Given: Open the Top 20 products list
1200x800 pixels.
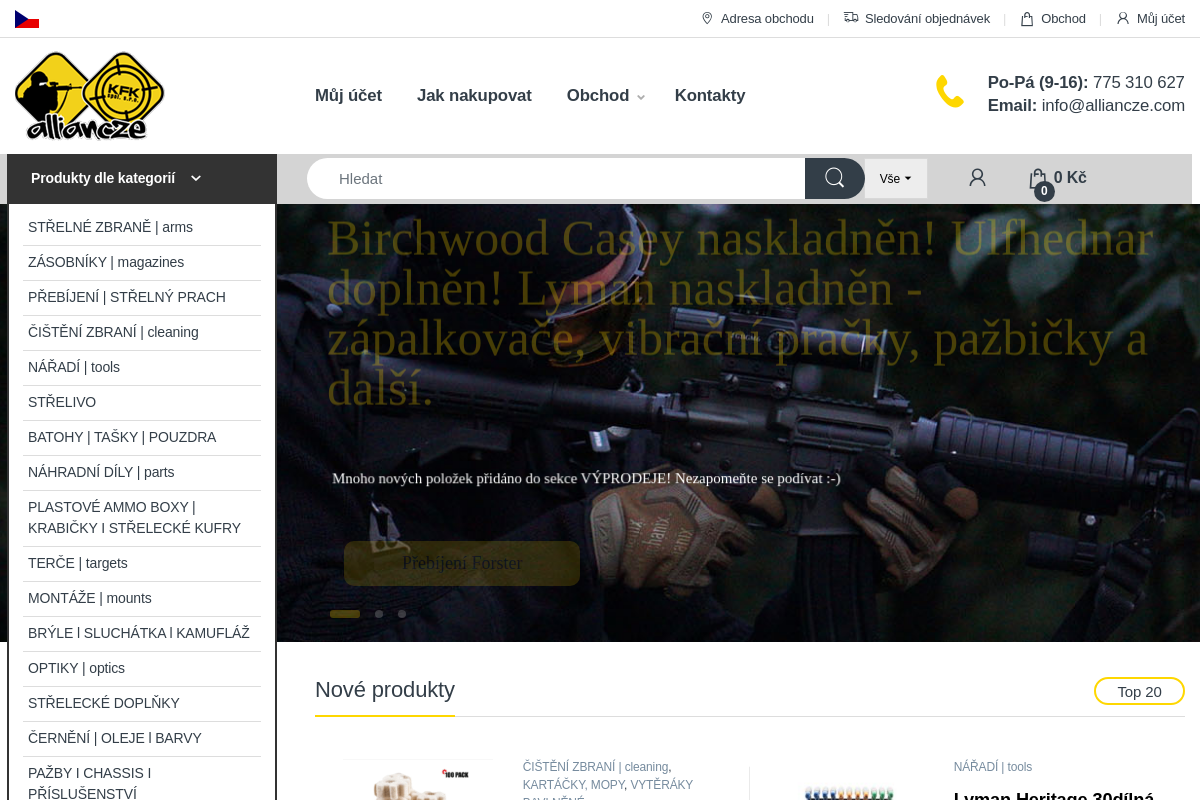Looking at the screenshot, I should point(1139,690).
